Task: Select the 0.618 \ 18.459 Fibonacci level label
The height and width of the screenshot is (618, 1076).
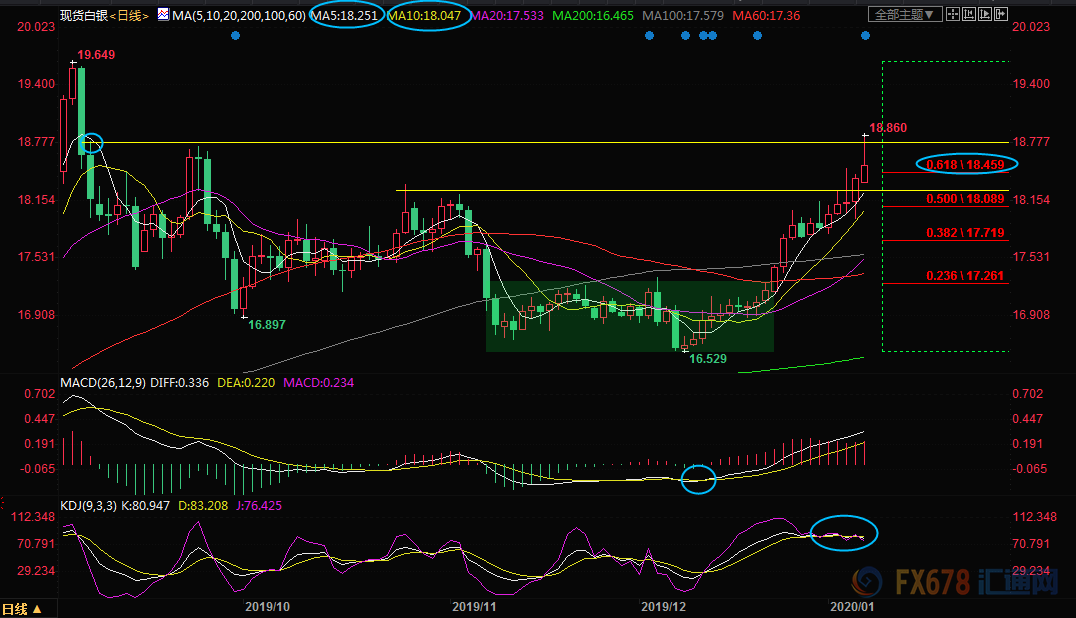Action: point(966,163)
